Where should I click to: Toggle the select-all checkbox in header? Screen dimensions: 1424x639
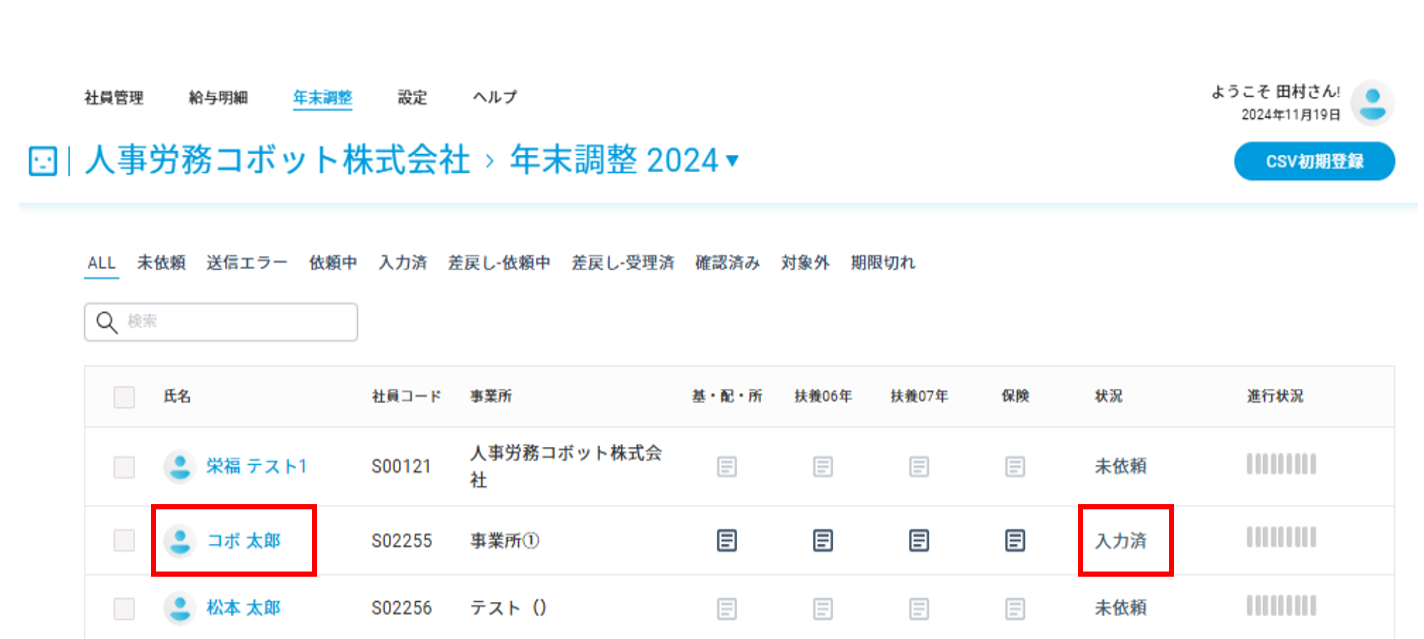point(124,397)
